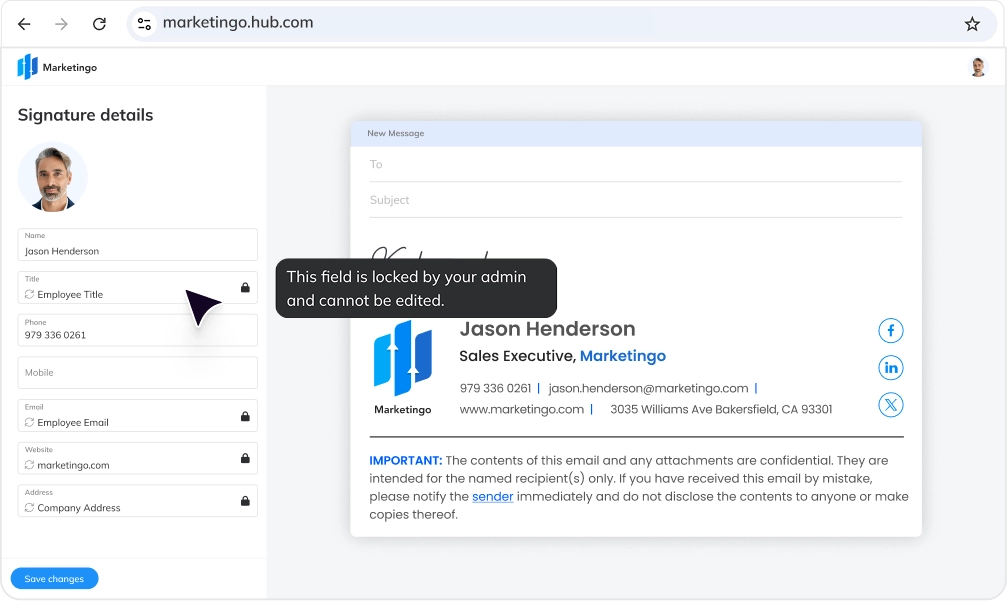The width and height of the screenshot is (1007, 601).
Task: Edit the Name field Jason Henderson
Action: tap(137, 245)
